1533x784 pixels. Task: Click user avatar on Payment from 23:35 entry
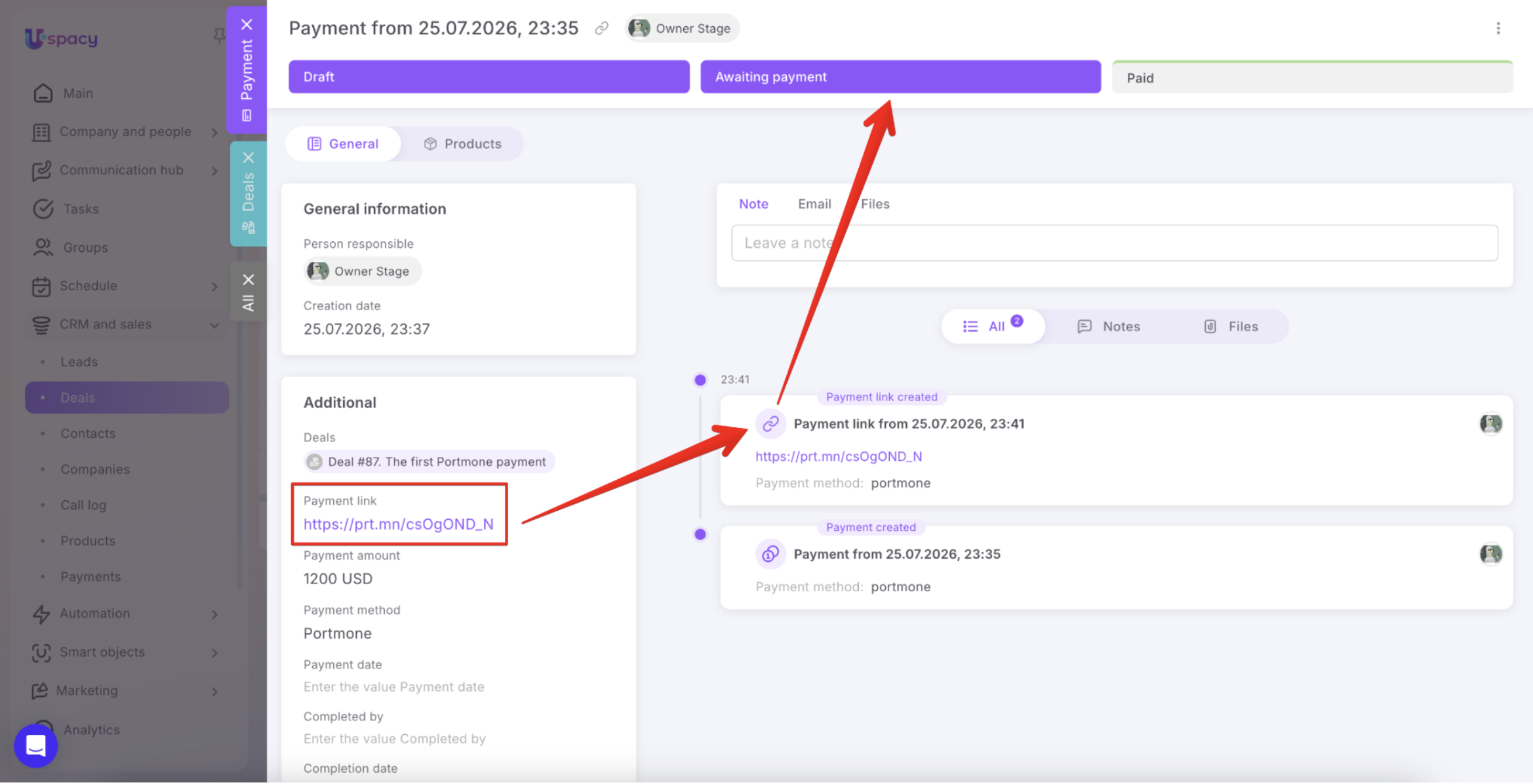[1490, 555]
